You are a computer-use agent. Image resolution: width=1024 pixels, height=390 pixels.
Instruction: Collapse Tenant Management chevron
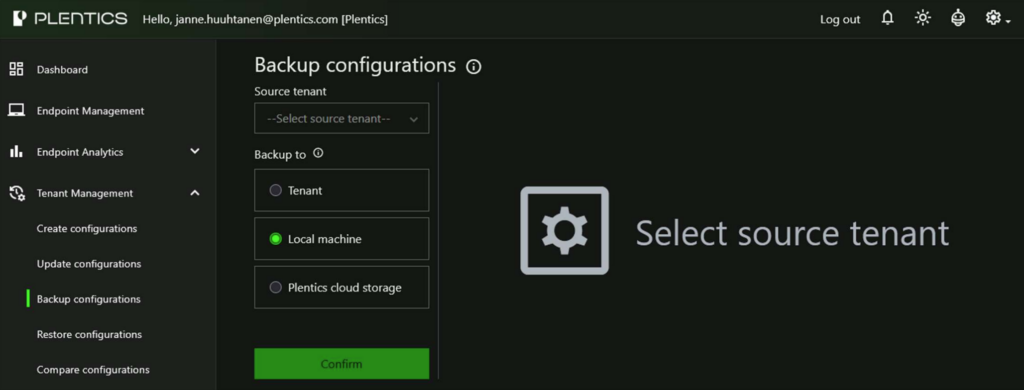[x=195, y=193]
